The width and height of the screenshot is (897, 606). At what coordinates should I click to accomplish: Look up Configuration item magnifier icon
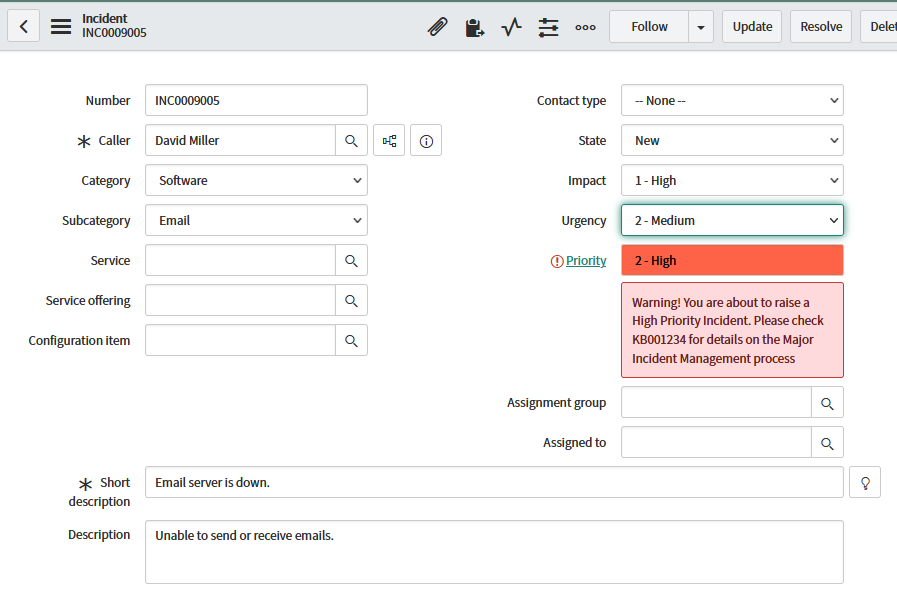coord(351,340)
